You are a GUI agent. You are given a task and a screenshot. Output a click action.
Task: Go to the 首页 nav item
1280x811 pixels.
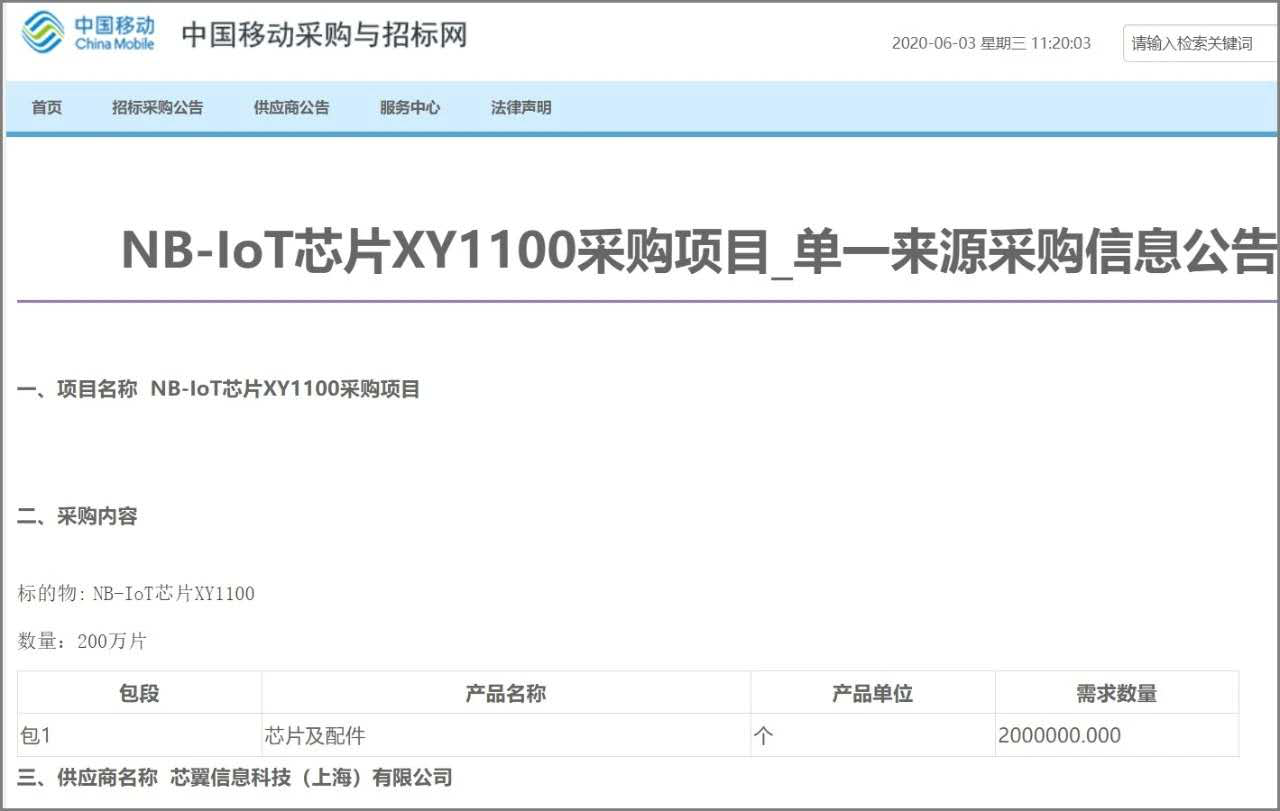coord(46,107)
